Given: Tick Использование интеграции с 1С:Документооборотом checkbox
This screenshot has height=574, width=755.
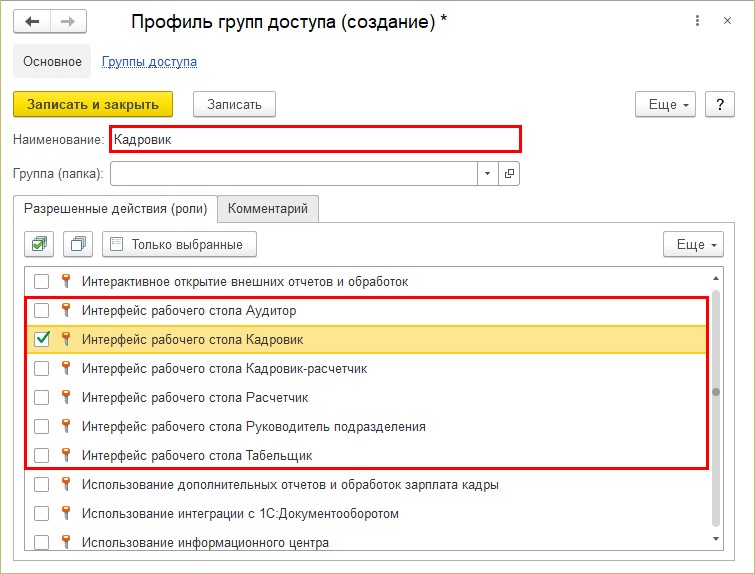Looking at the screenshot, I should (x=42, y=513).
